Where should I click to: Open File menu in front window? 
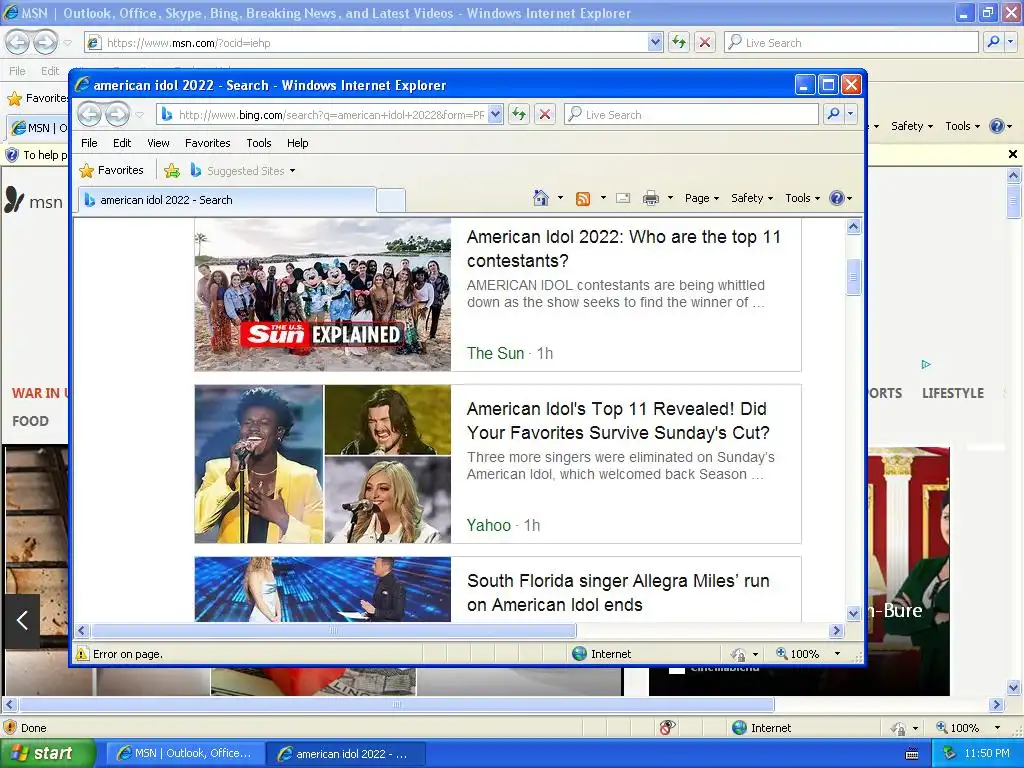(x=89, y=143)
